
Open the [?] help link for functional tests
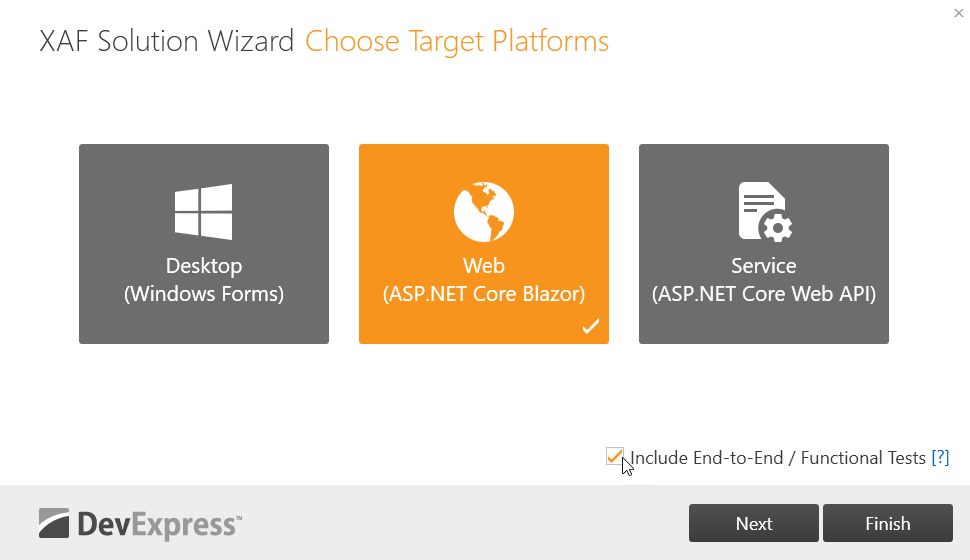(940, 458)
